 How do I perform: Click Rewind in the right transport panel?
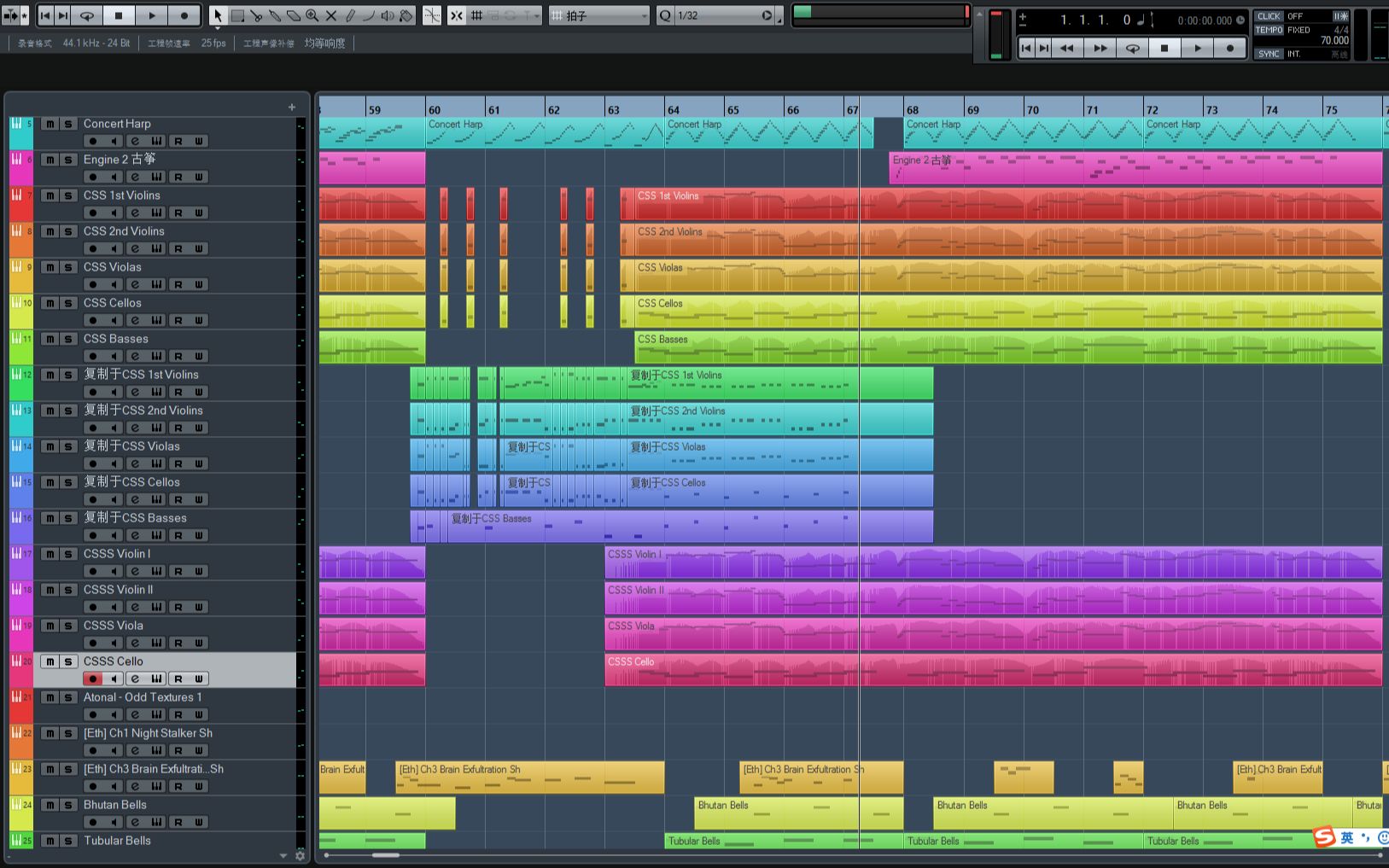(1067, 49)
